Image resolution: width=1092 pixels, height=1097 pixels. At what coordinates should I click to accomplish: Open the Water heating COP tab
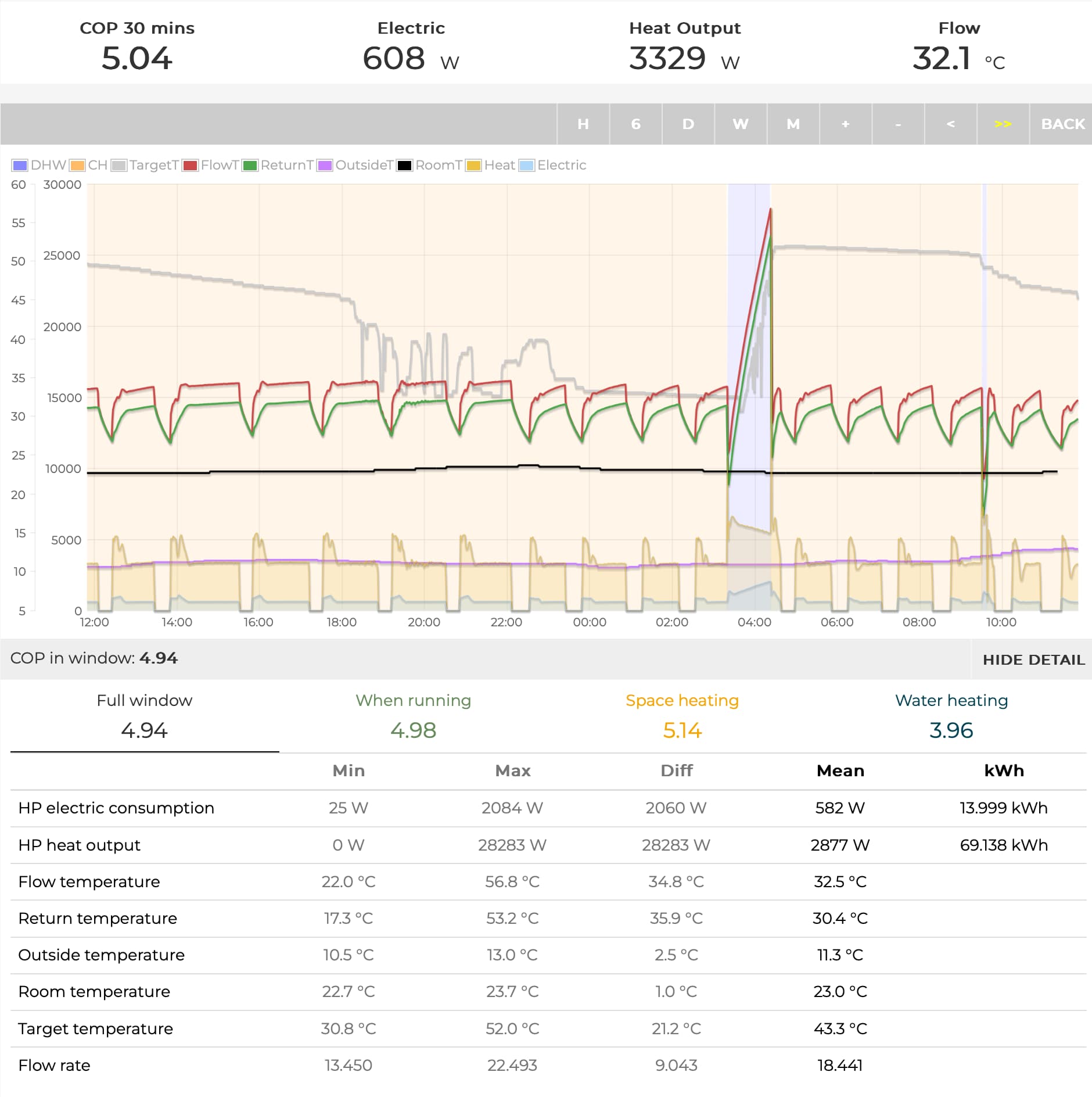(x=951, y=716)
